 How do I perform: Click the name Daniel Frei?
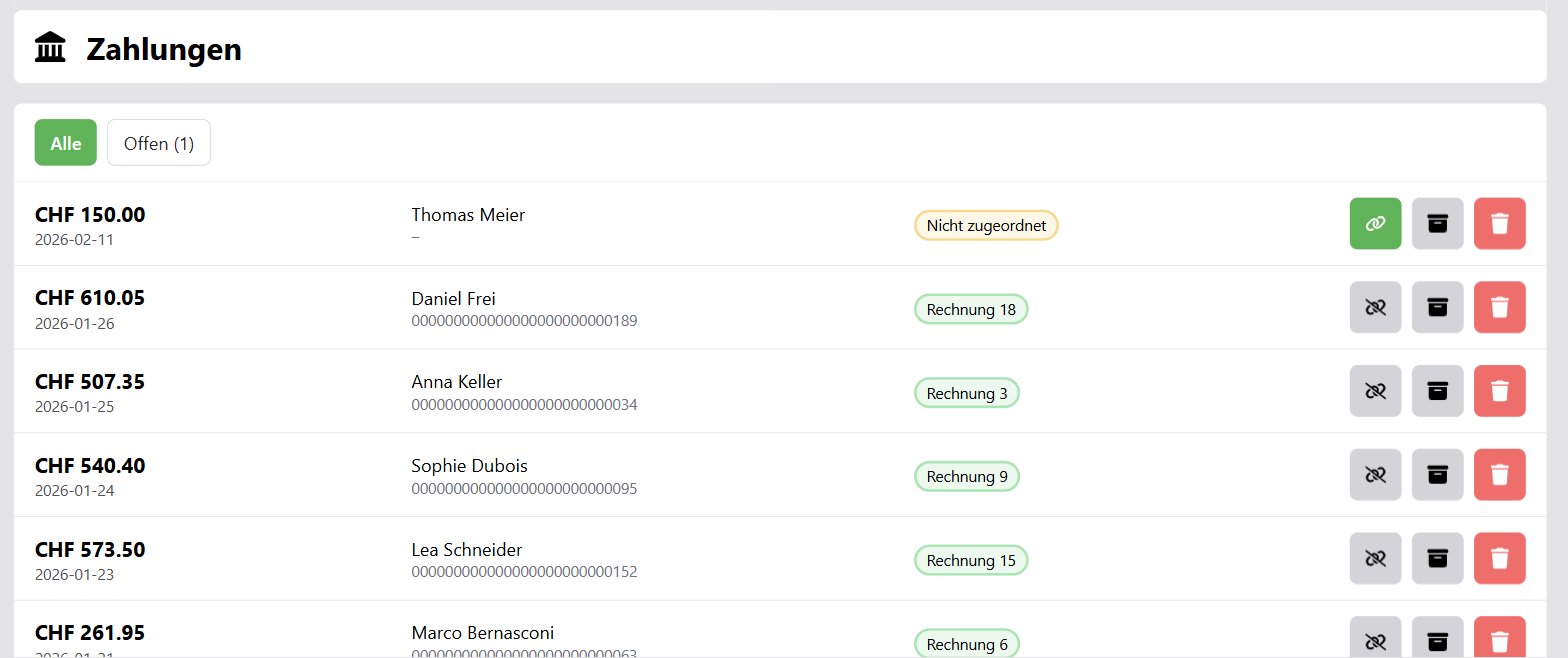click(454, 299)
